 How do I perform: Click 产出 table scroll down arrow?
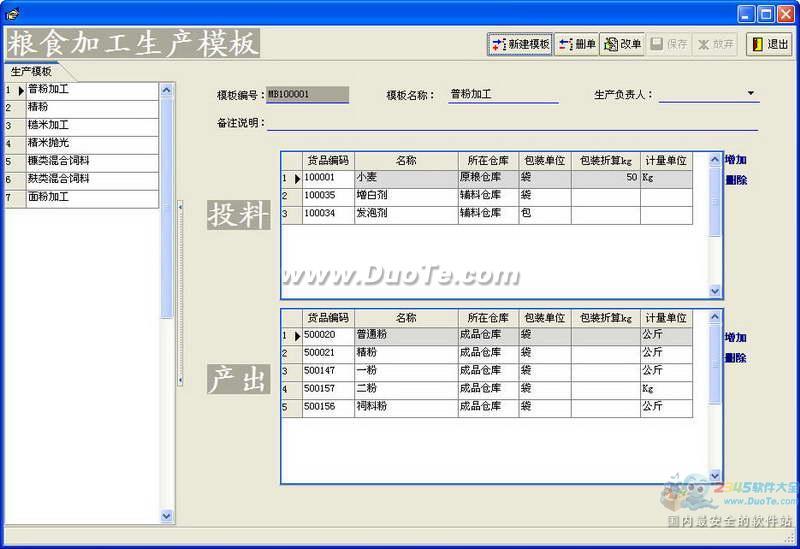715,475
